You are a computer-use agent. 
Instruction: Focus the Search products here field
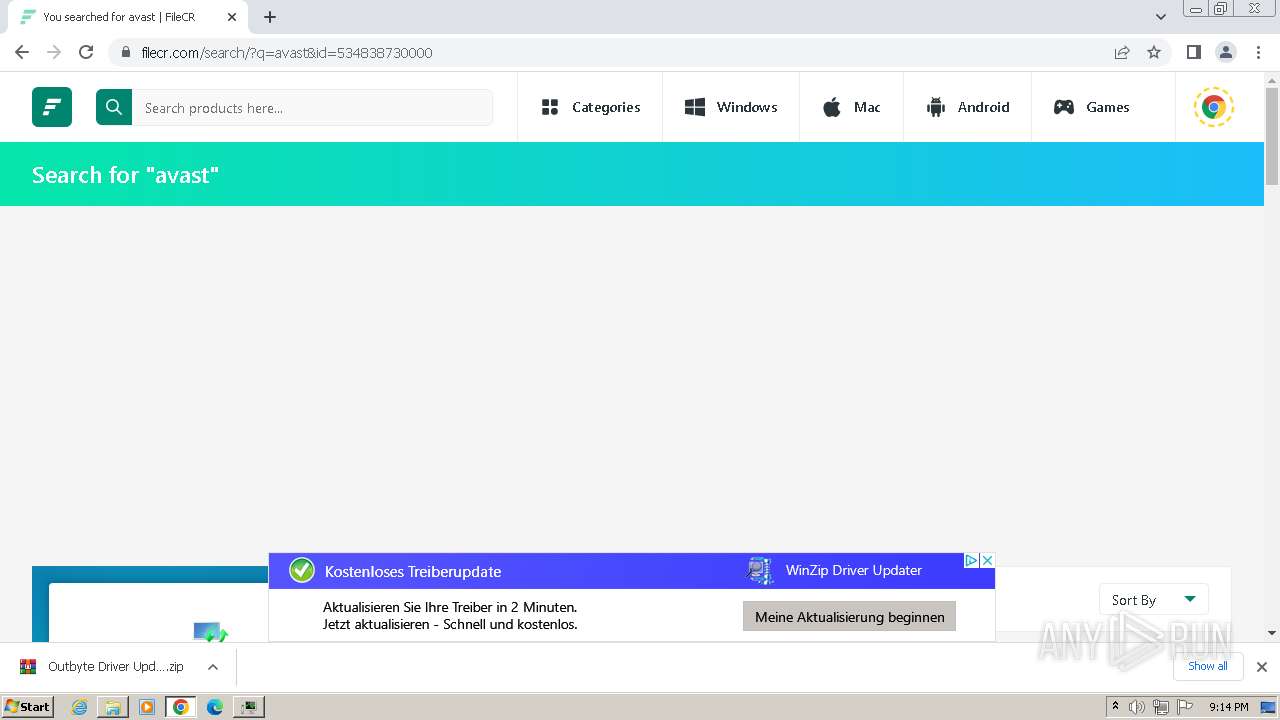312,107
